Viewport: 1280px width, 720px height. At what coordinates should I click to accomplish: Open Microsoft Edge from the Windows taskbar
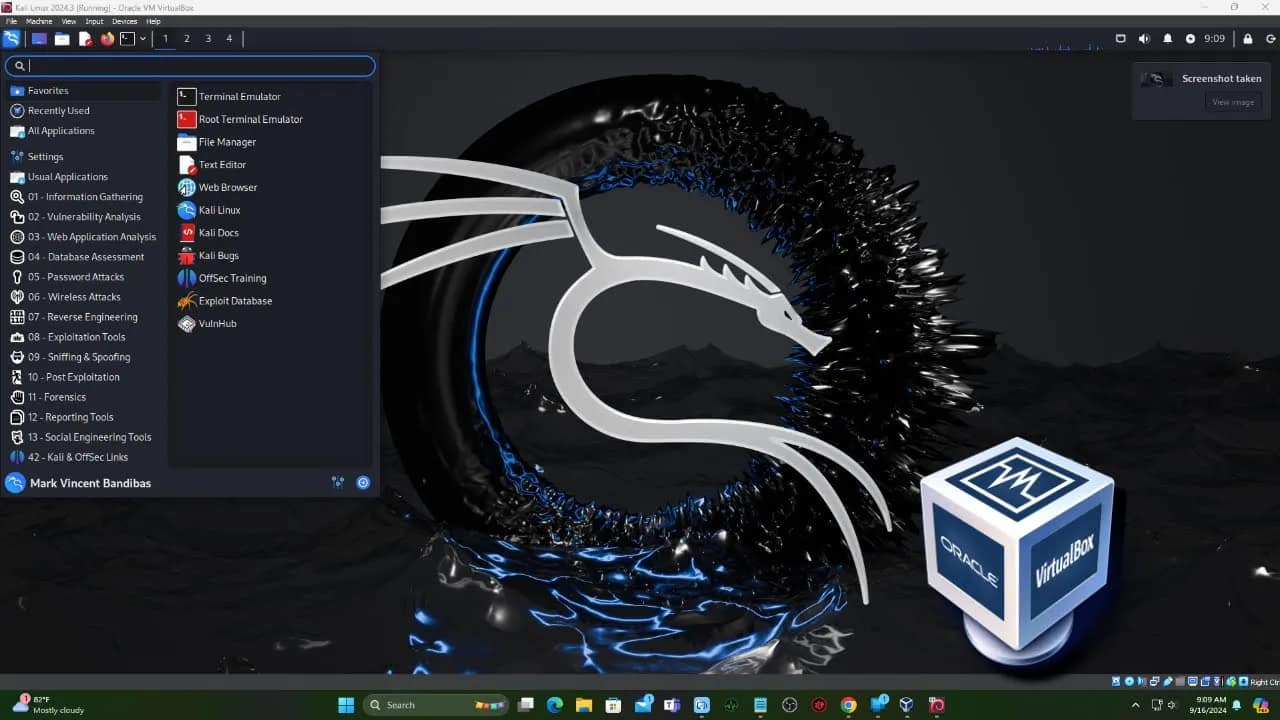coord(554,704)
